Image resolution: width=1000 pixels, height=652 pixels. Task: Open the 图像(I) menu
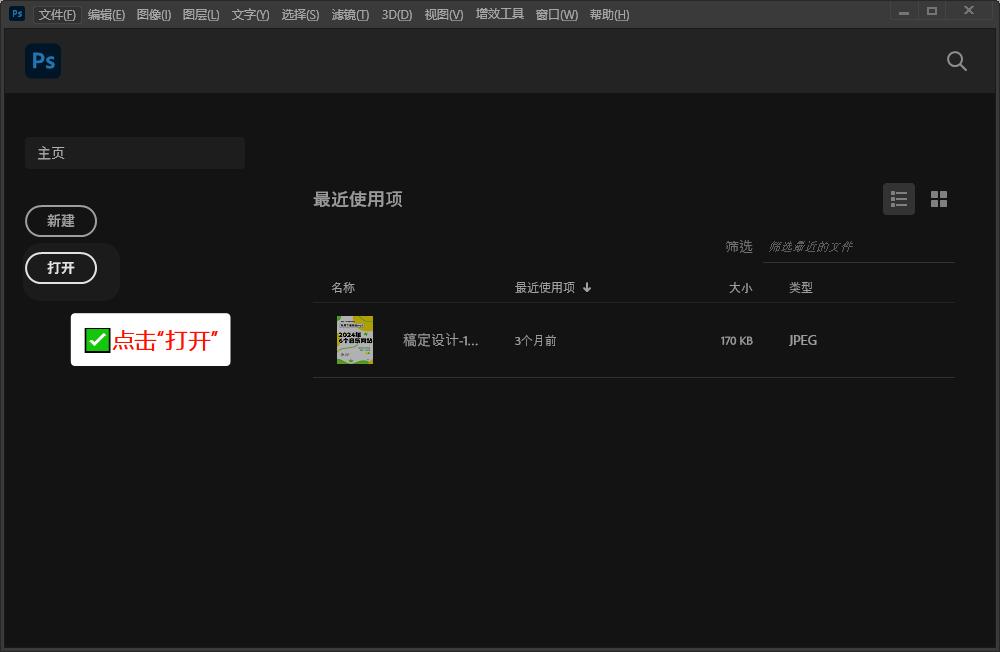tap(153, 14)
